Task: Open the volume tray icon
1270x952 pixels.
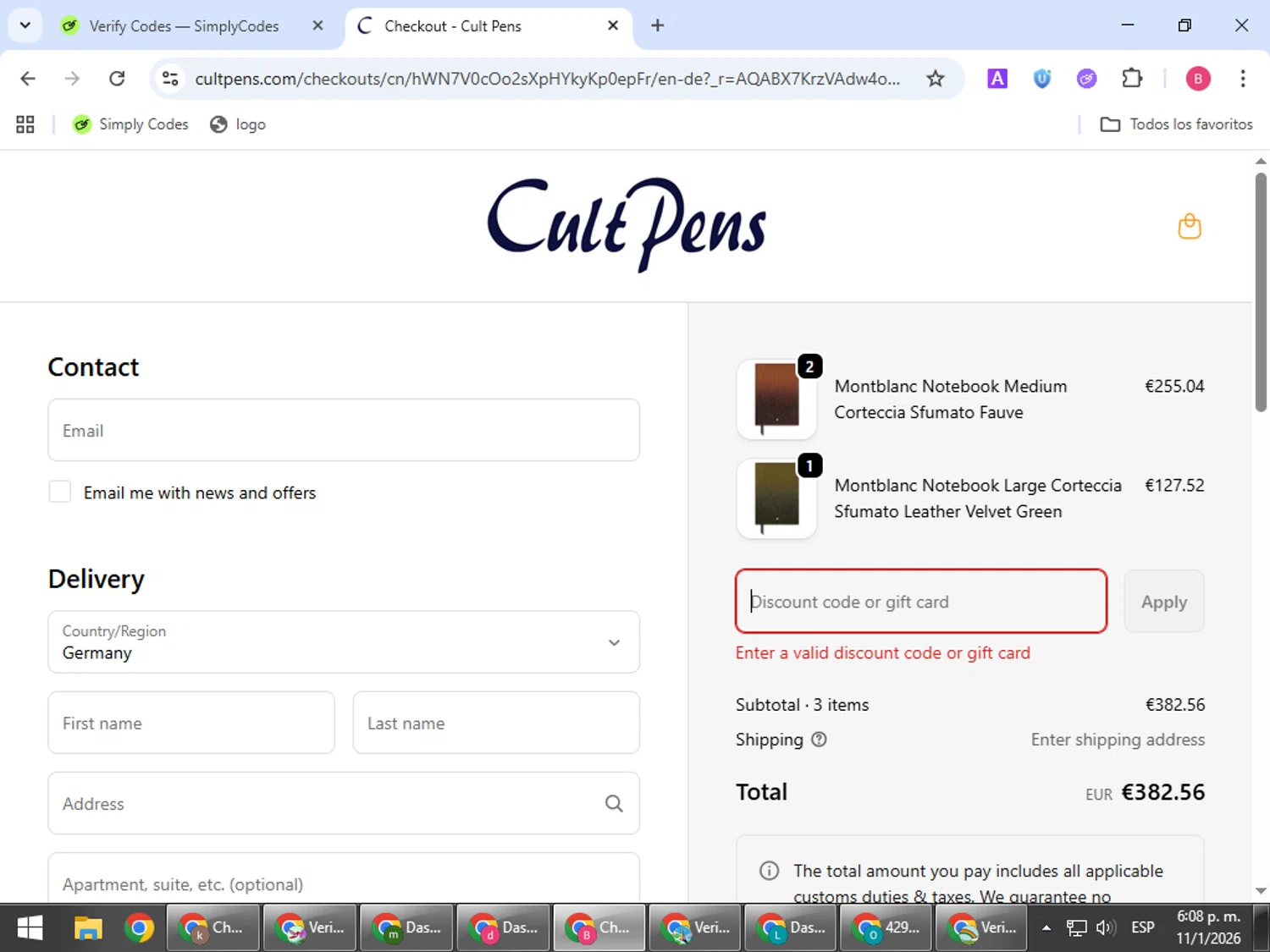Action: [1106, 928]
